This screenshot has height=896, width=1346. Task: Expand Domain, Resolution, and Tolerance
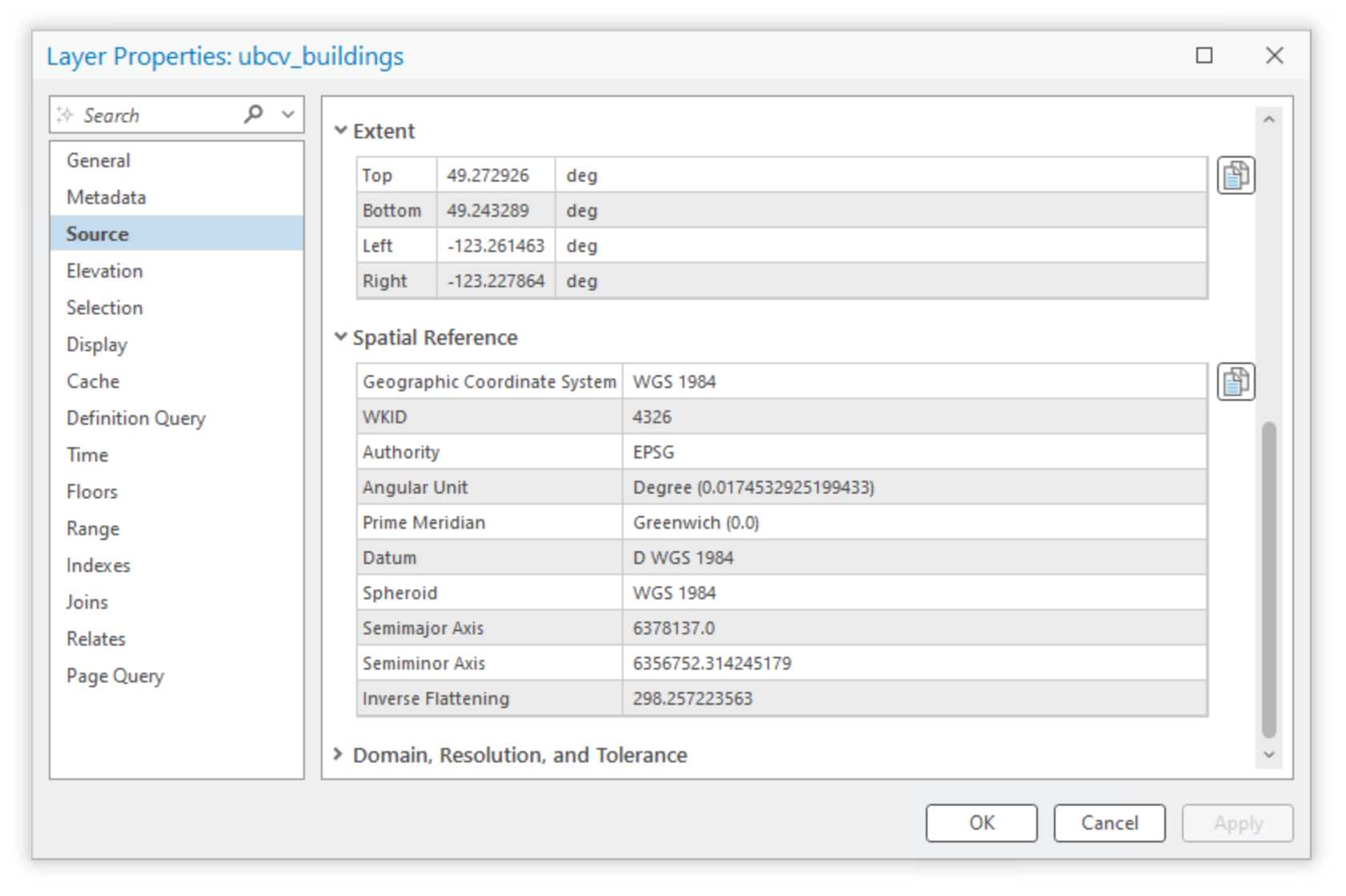tap(339, 754)
